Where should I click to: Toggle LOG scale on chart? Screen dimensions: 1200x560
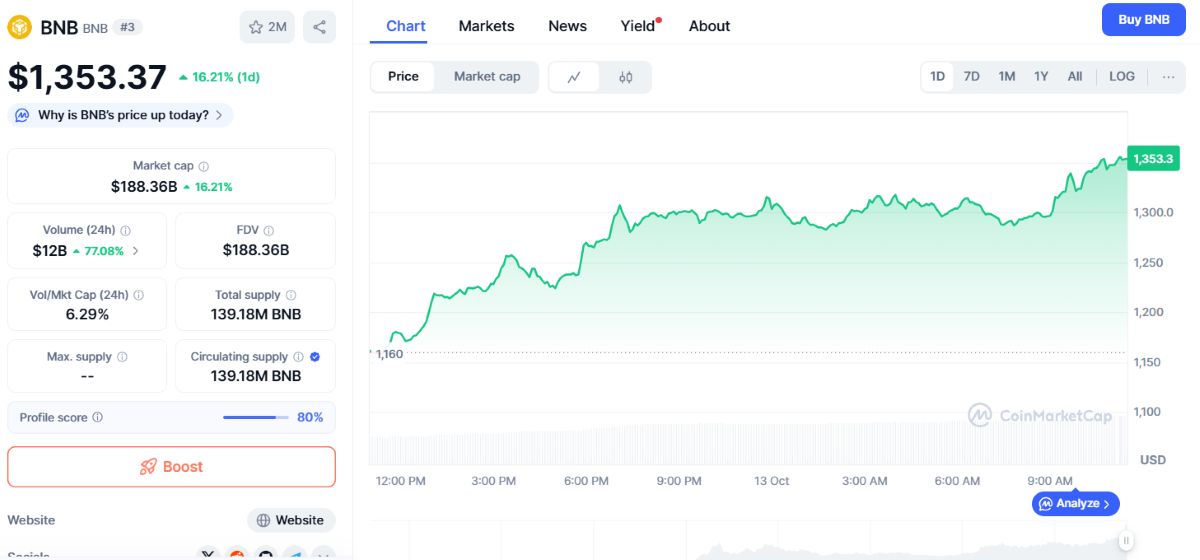(1122, 76)
